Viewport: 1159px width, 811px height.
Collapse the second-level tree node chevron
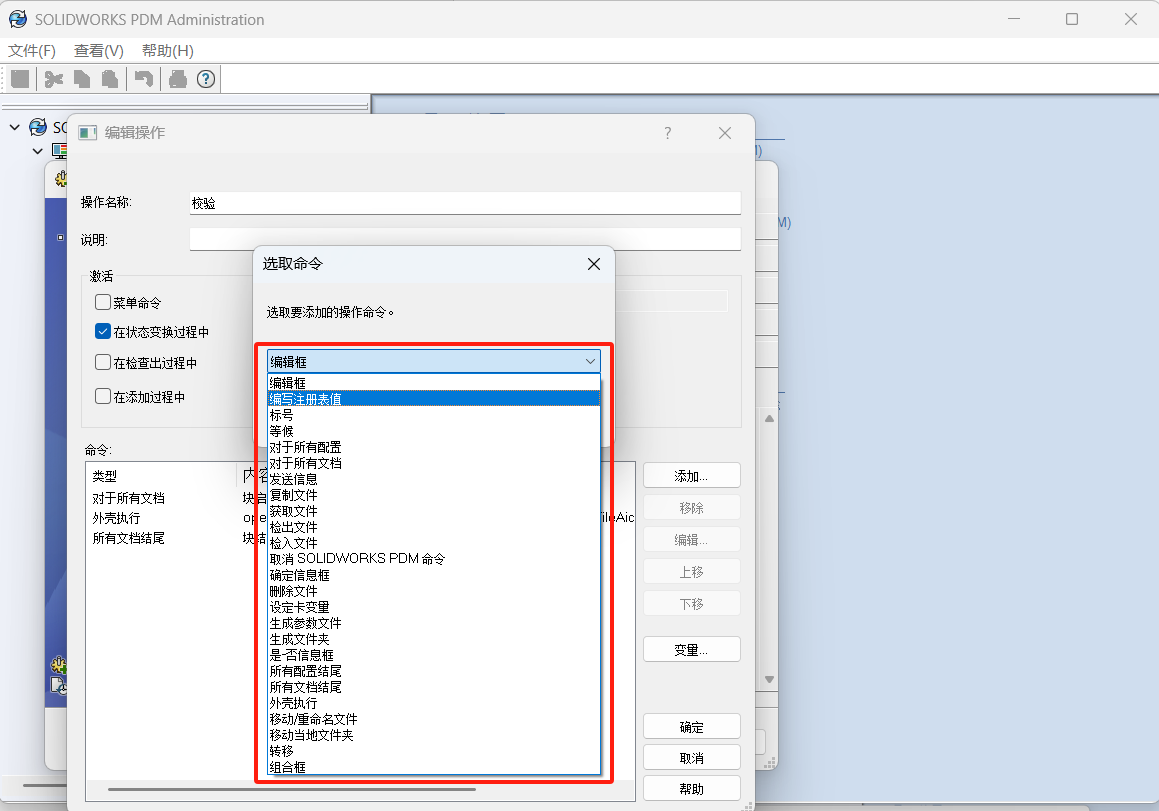[x=38, y=151]
